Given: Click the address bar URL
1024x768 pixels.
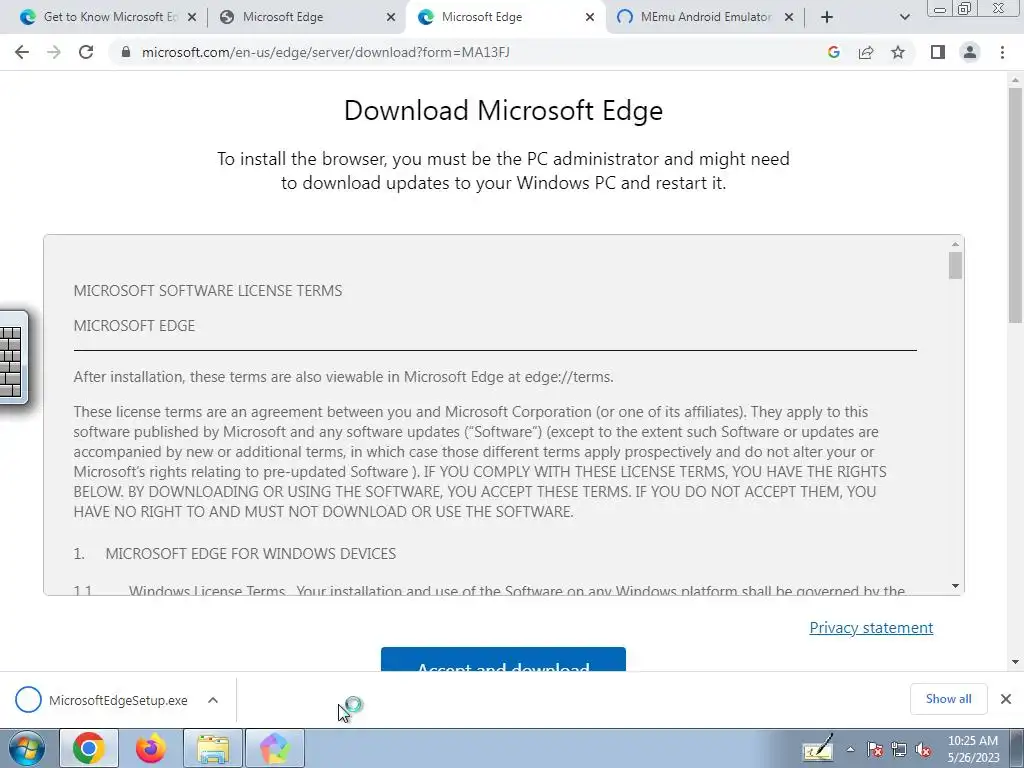Looking at the screenshot, I should tap(325, 52).
